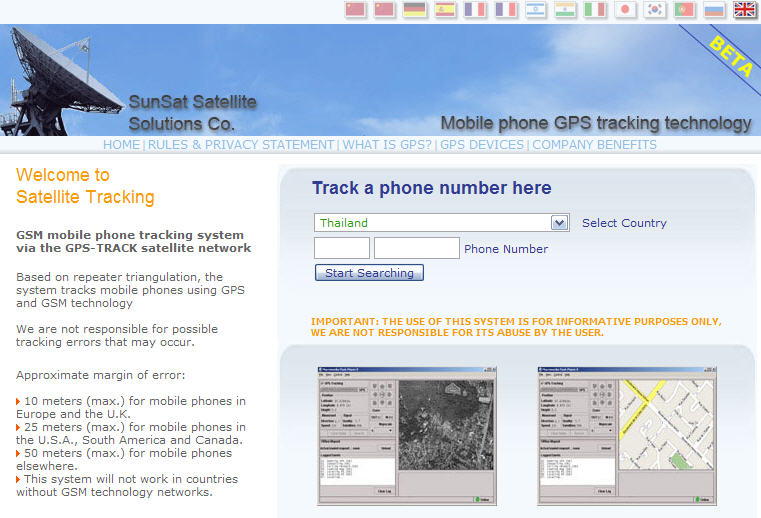Click the French flag beside the Spanish flag
Image resolution: width=761 pixels, height=518 pixels.
475,10
